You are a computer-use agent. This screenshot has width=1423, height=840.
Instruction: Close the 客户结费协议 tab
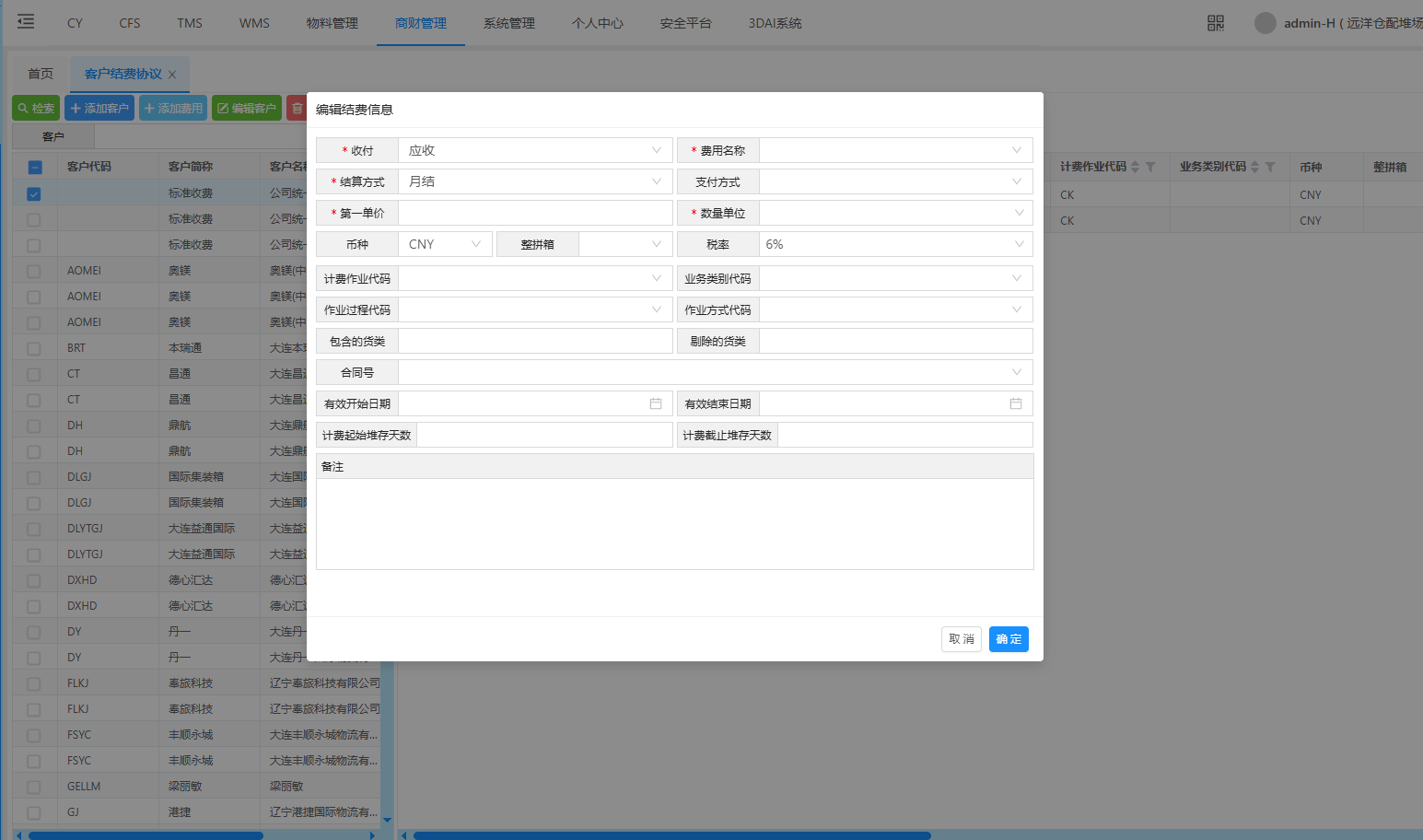tap(172, 75)
